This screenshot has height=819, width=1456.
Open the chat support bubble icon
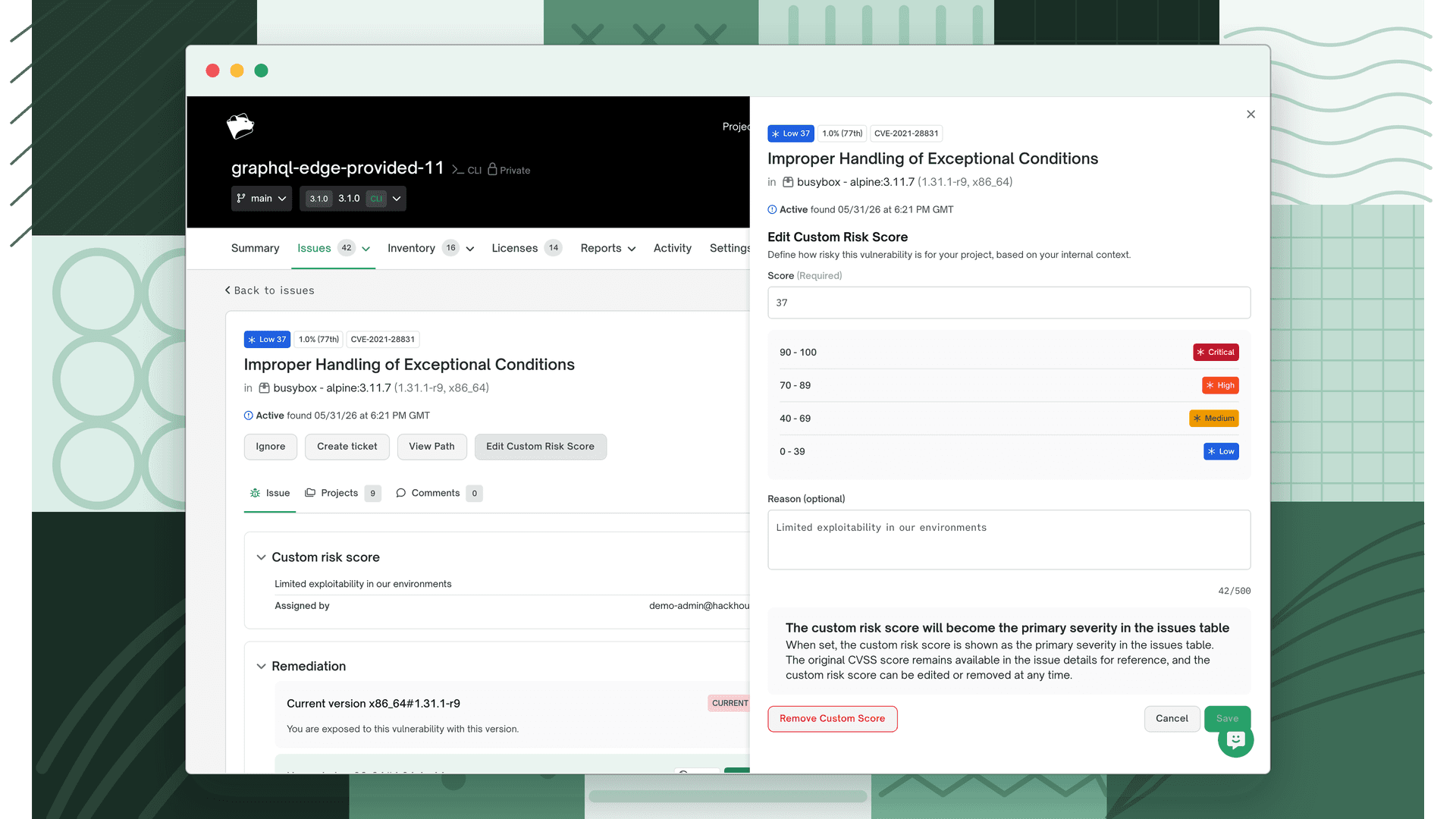(1235, 739)
